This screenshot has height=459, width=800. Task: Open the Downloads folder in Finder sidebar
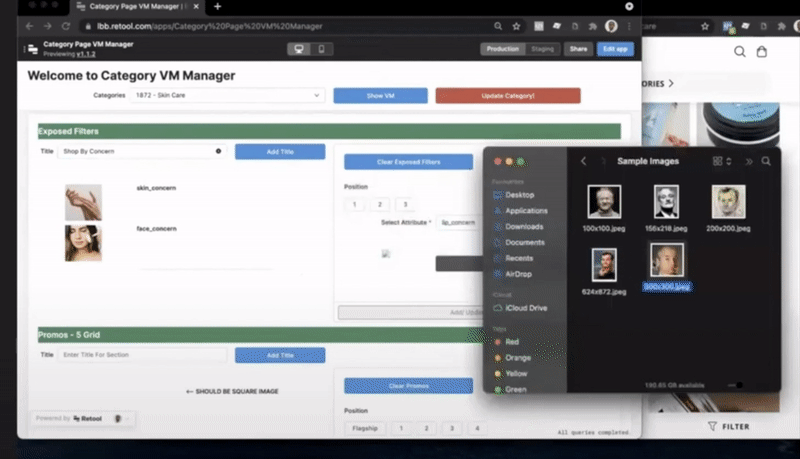coord(524,227)
